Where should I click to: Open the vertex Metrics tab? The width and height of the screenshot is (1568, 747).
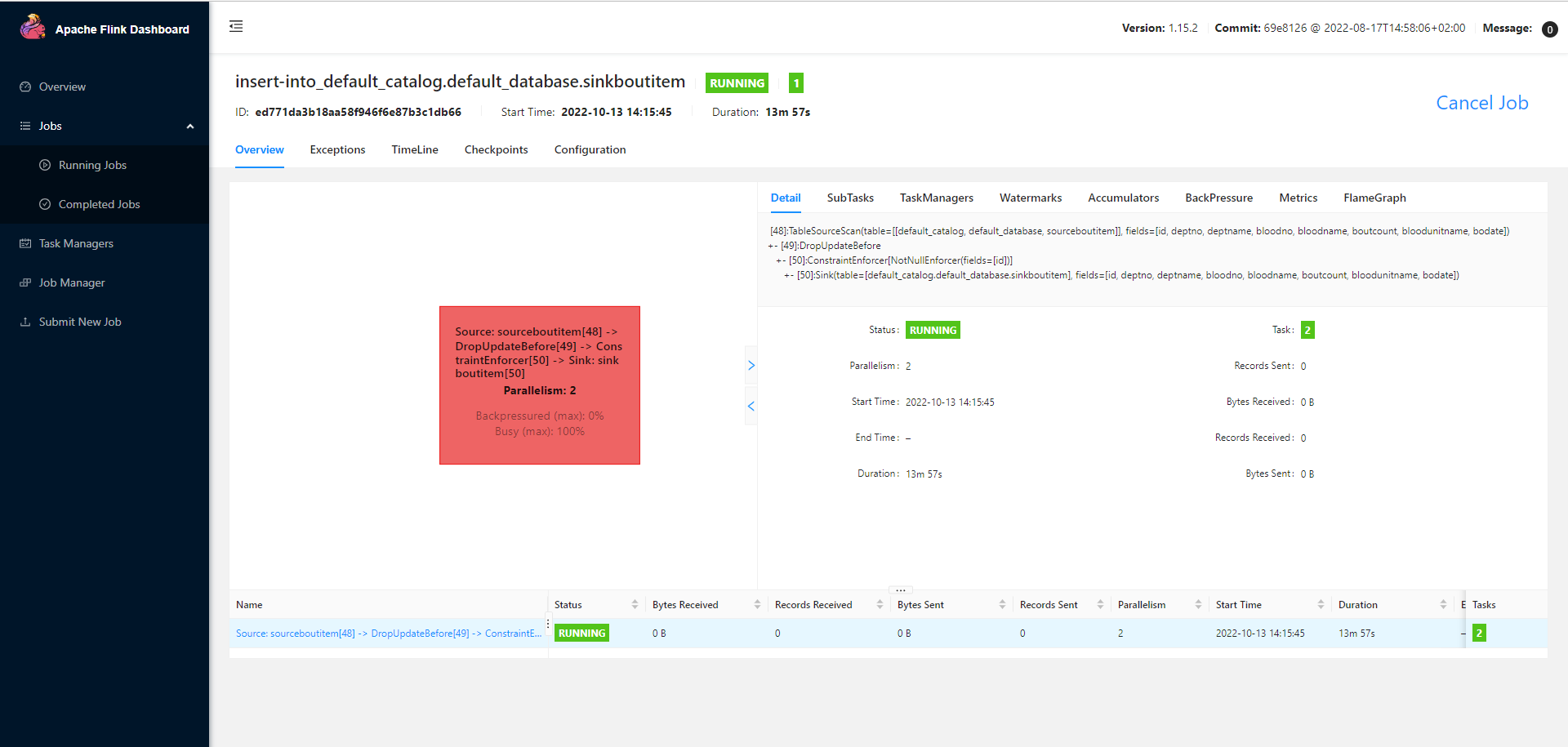point(1298,198)
